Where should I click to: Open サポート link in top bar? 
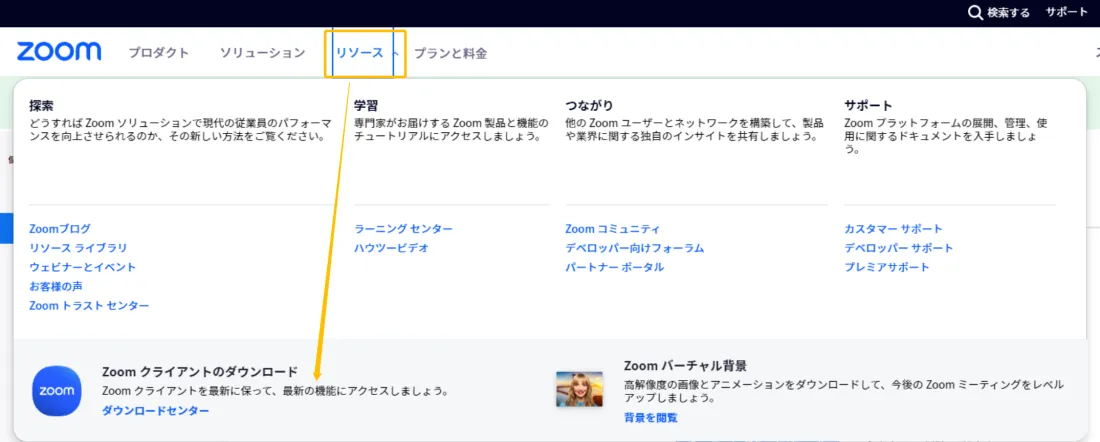1066,13
